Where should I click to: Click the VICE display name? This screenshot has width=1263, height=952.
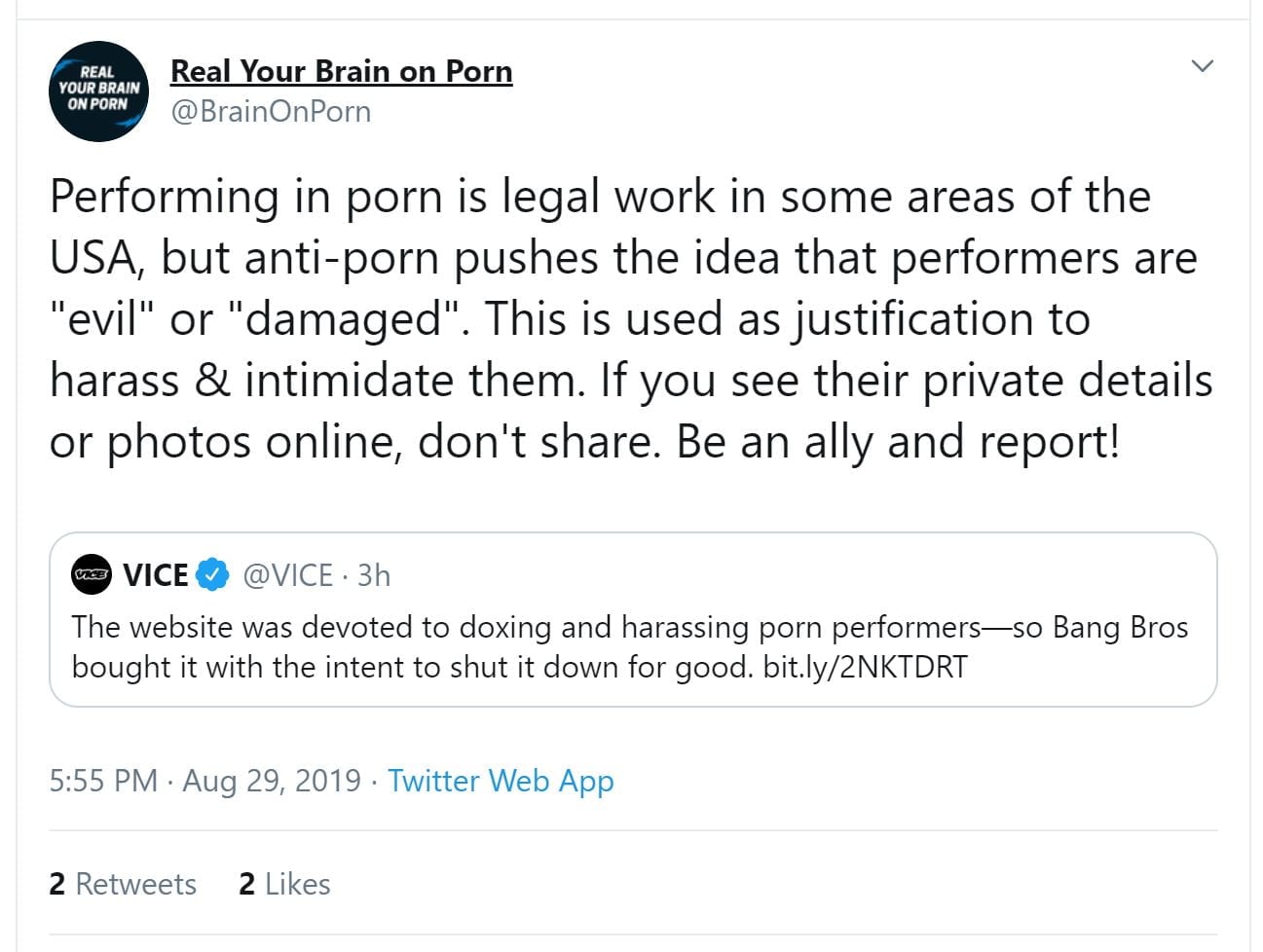click(156, 575)
